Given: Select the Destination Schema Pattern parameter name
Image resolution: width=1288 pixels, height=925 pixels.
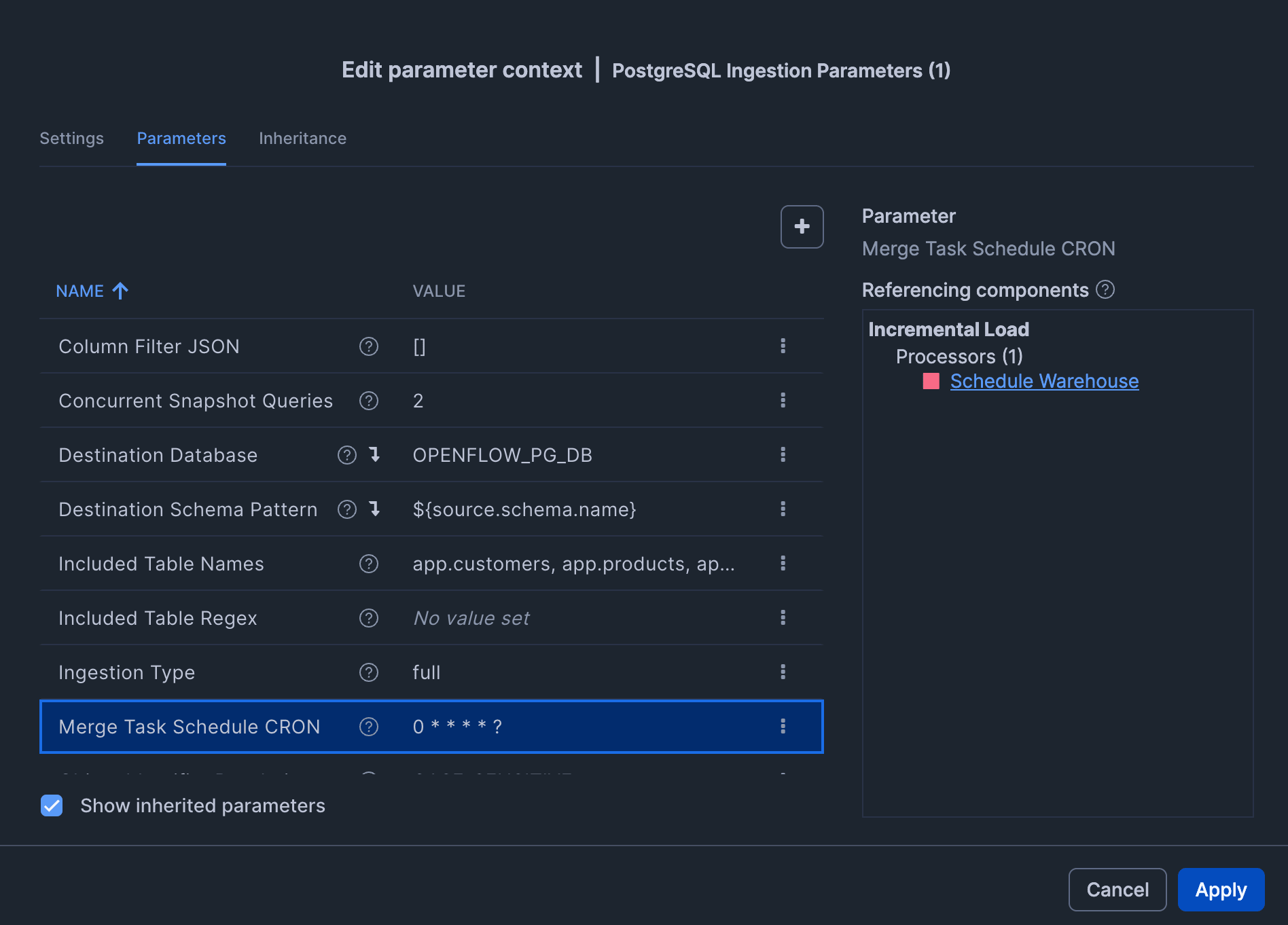Looking at the screenshot, I should pos(188,509).
